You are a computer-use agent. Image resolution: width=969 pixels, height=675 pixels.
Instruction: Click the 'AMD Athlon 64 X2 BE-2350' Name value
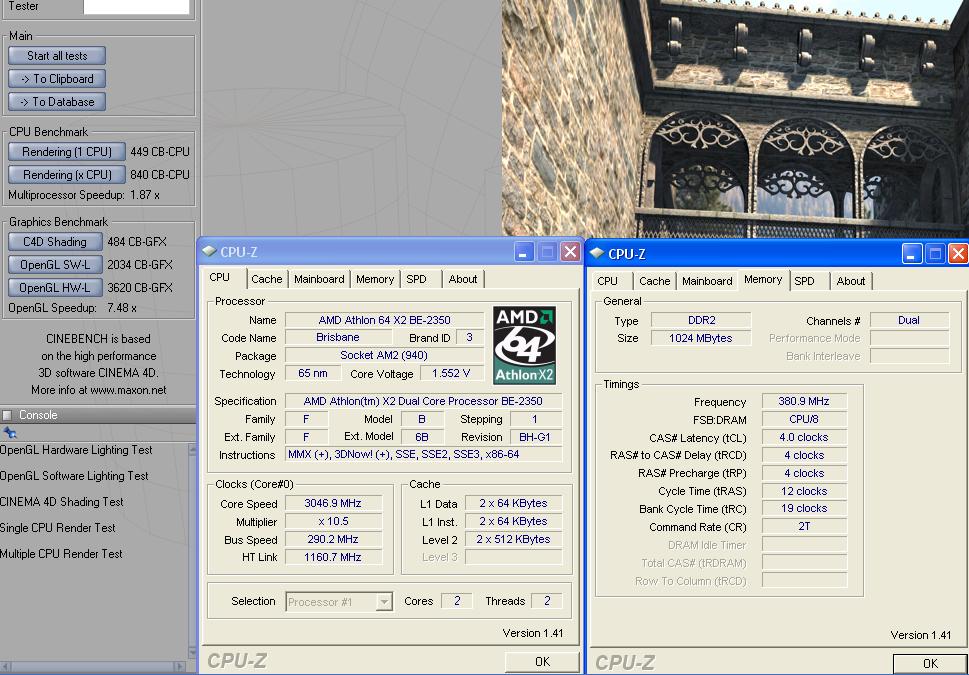[384, 320]
